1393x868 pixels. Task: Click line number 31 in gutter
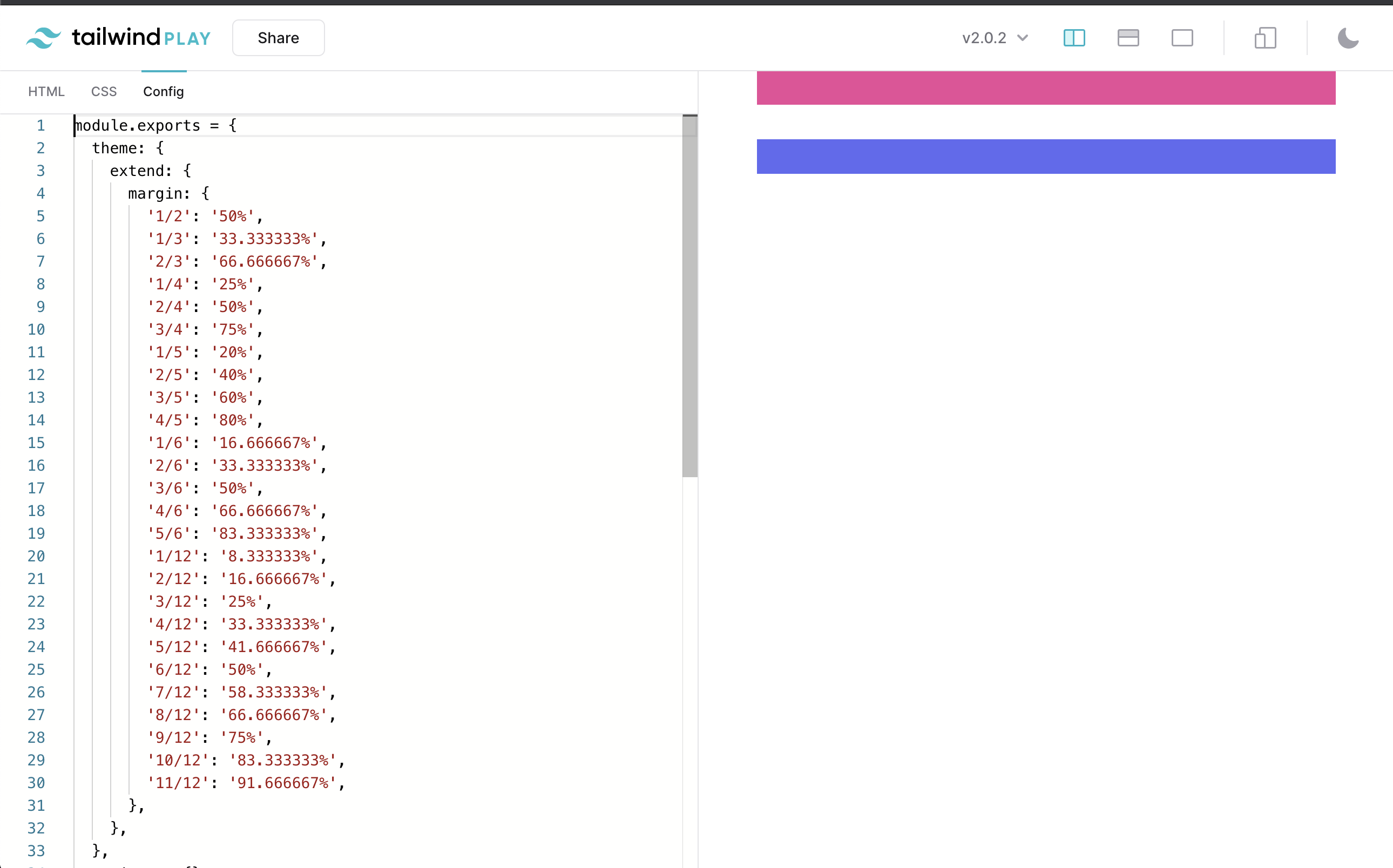click(x=36, y=806)
